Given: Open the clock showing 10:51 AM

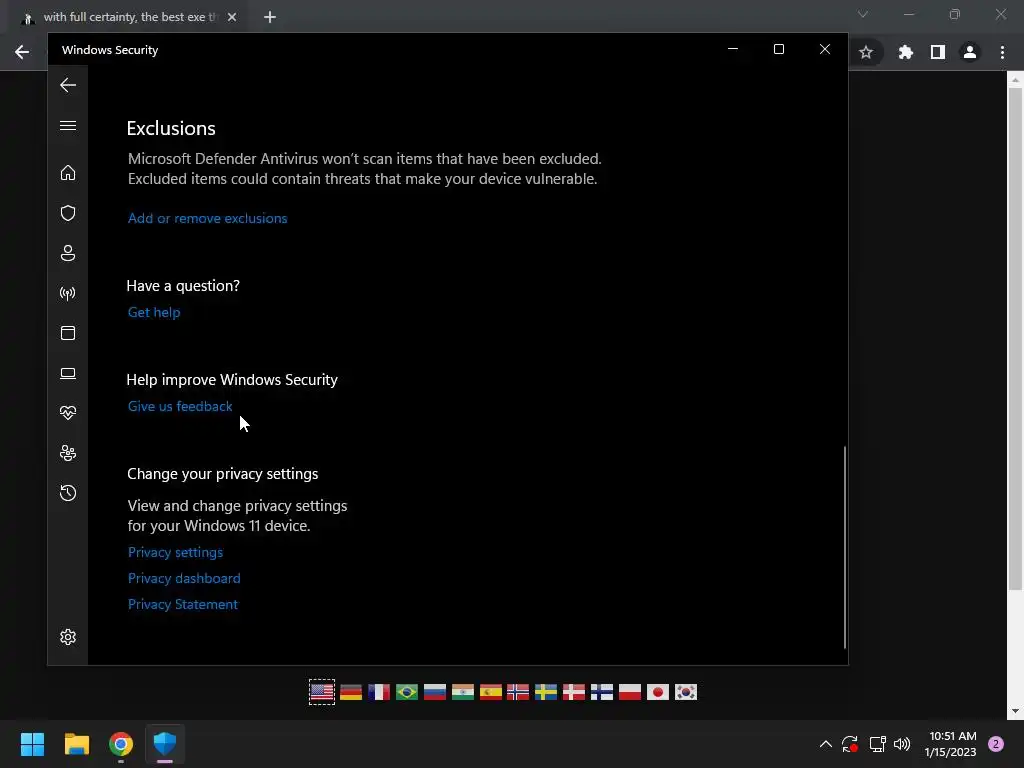Looking at the screenshot, I should pyautogui.click(x=951, y=744).
